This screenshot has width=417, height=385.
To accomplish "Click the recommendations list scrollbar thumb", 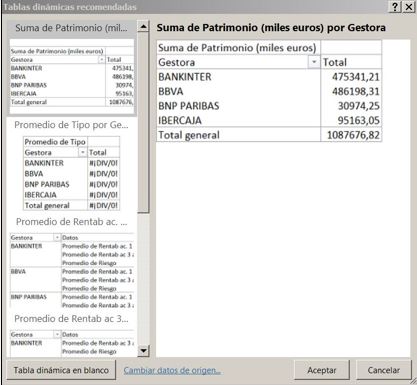I will [143, 122].
